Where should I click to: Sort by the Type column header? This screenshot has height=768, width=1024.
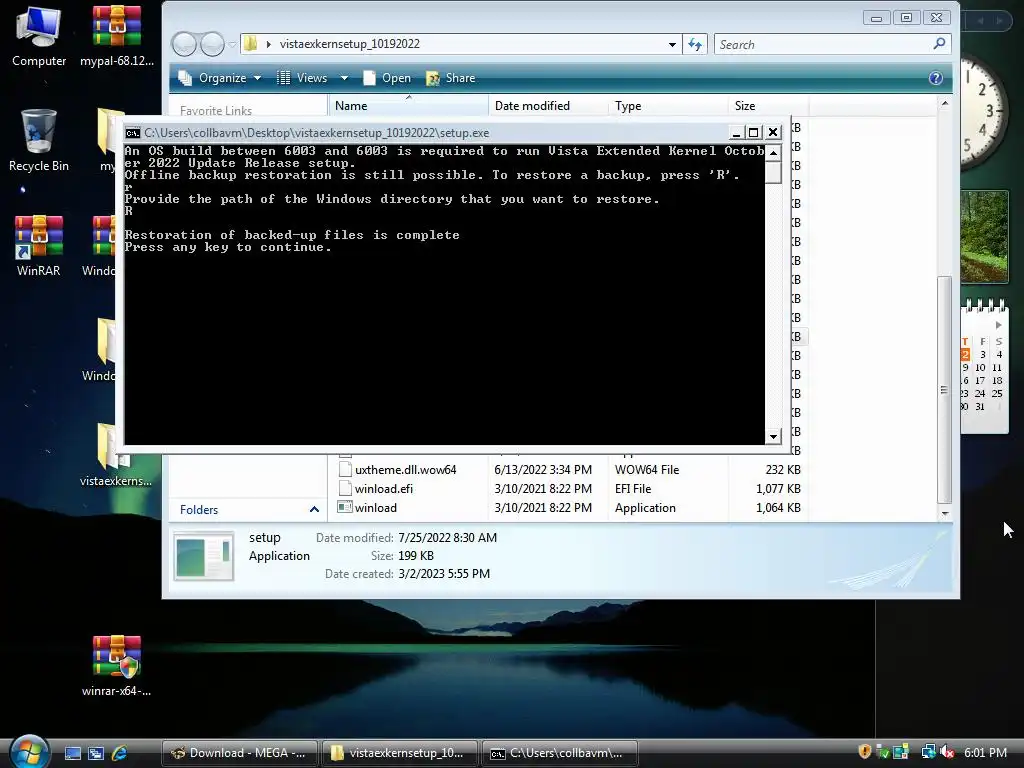(667, 106)
